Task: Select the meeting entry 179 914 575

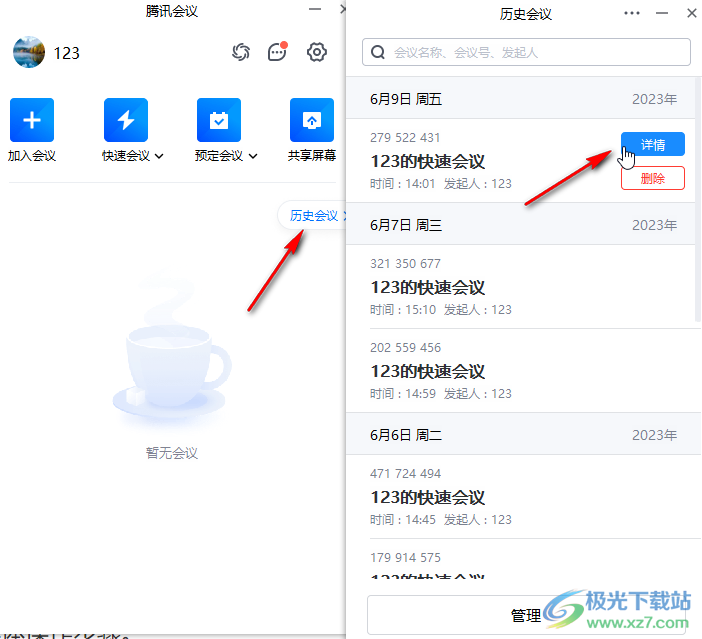Action: pyautogui.click(x=521, y=559)
